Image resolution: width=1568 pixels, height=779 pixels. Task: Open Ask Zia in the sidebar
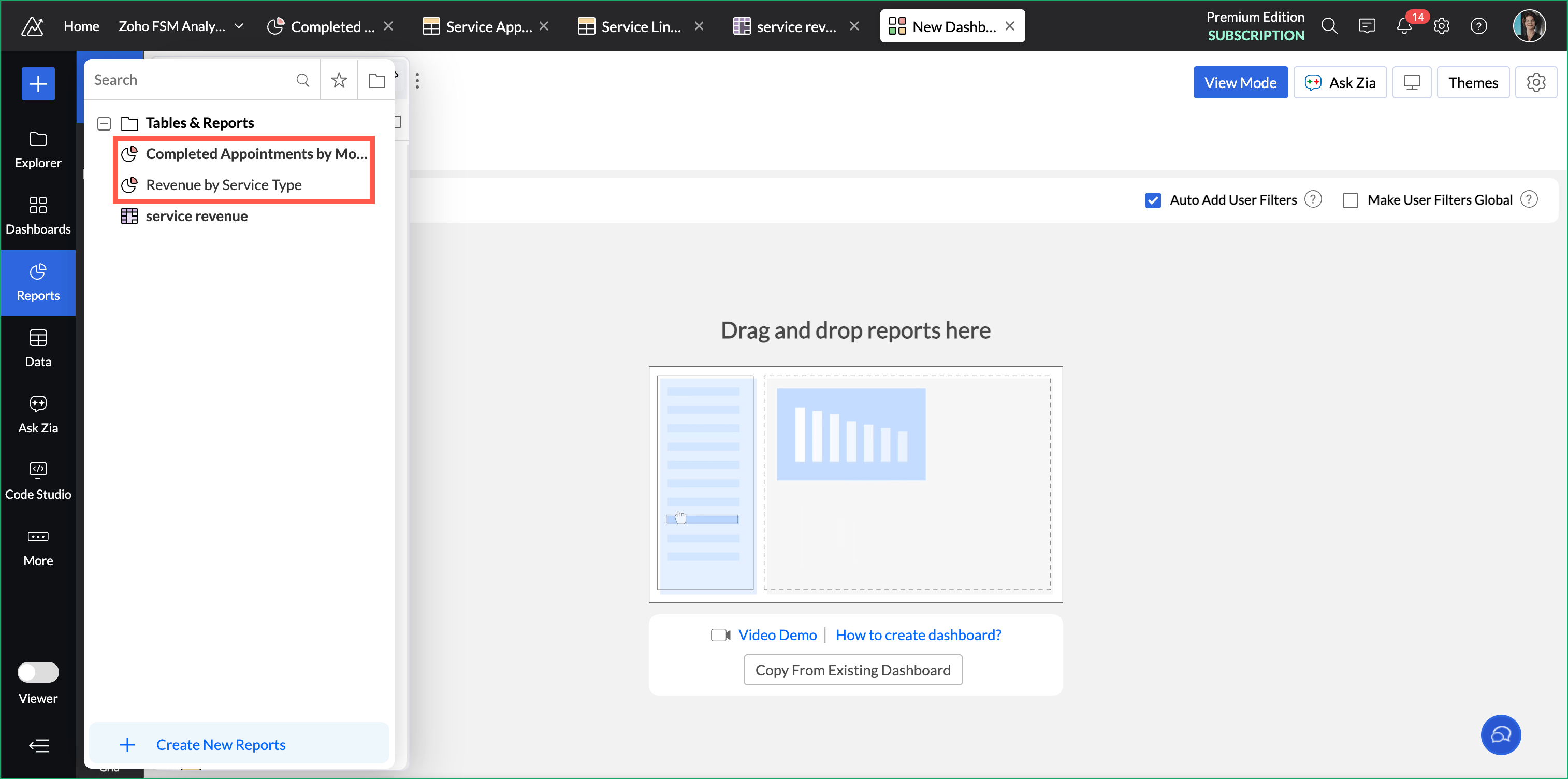[38, 414]
